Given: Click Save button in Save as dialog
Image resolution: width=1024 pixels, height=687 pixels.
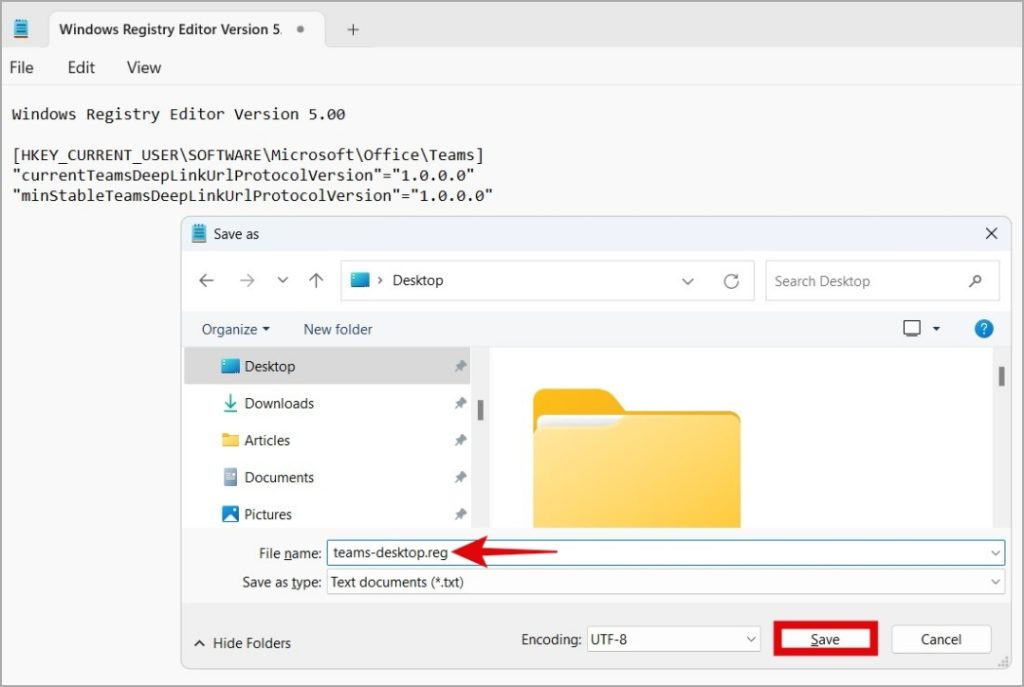Looking at the screenshot, I should click(825, 639).
